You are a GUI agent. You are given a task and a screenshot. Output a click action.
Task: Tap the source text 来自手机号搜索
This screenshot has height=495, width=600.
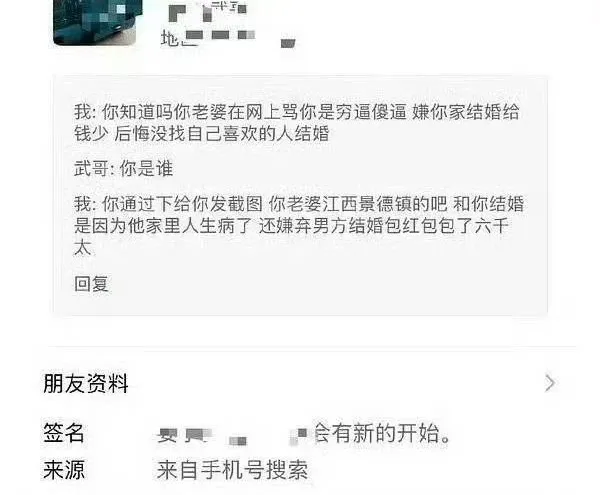232,470
